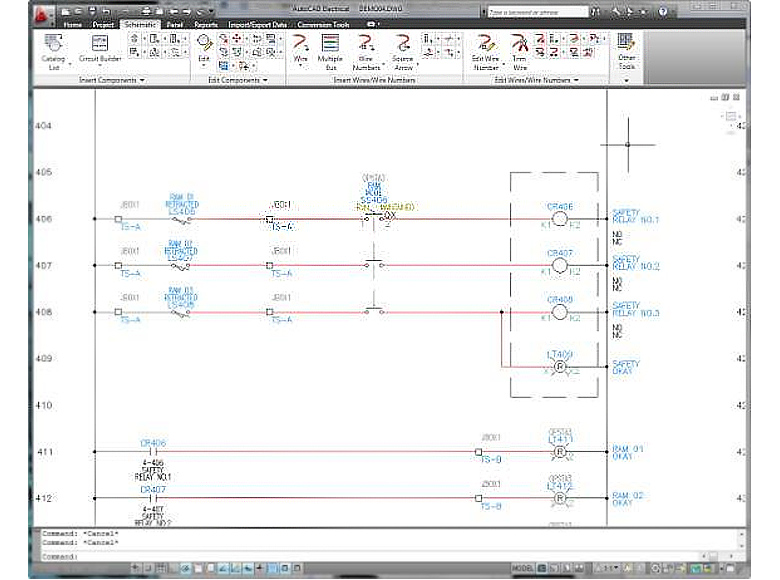Click the Plot printer icon in Quick Access toolbar
The height and width of the screenshot is (580, 780).
point(146,11)
